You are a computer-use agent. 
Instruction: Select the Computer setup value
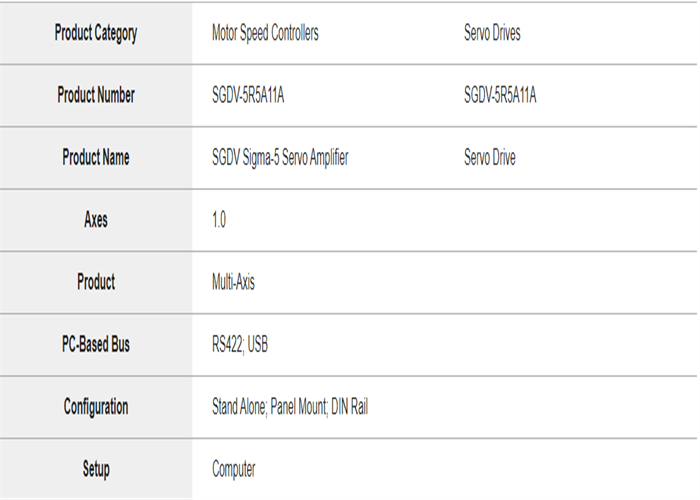click(x=233, y=469)
